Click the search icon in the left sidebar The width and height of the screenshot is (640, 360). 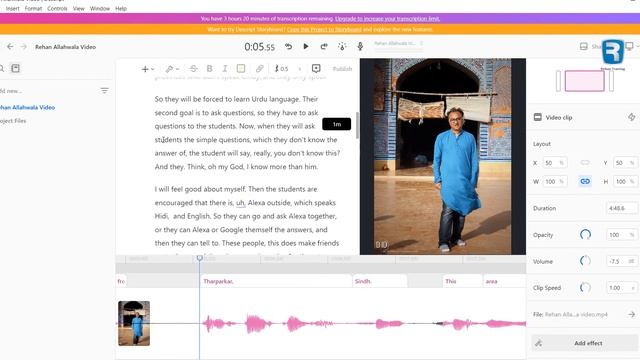click(x=2, y=68)
